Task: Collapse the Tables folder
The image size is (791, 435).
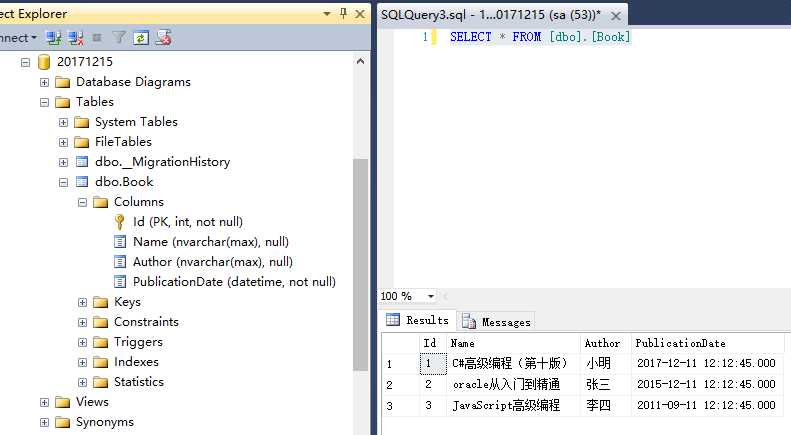Action: pyautogui.click(x=44, y=102)
